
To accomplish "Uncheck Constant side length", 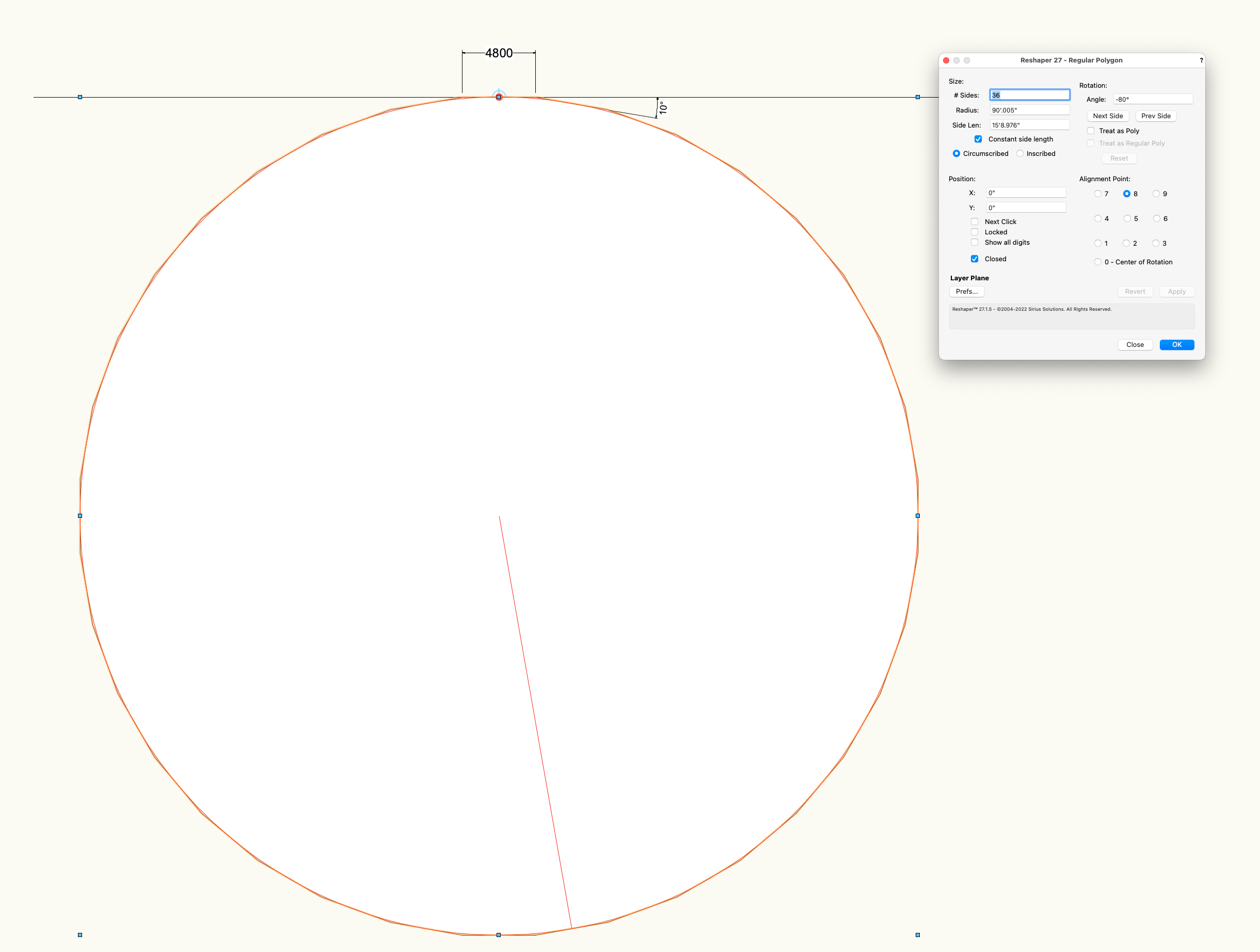I will coord(979,138).
